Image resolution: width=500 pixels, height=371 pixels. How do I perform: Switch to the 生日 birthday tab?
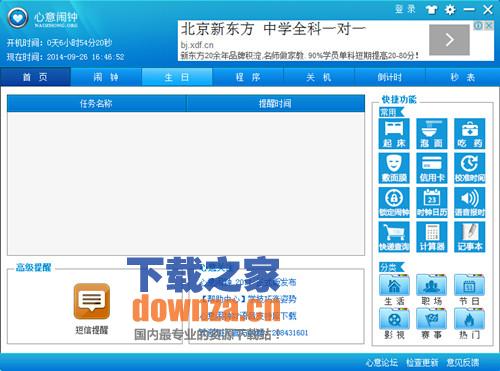point(177,77)
